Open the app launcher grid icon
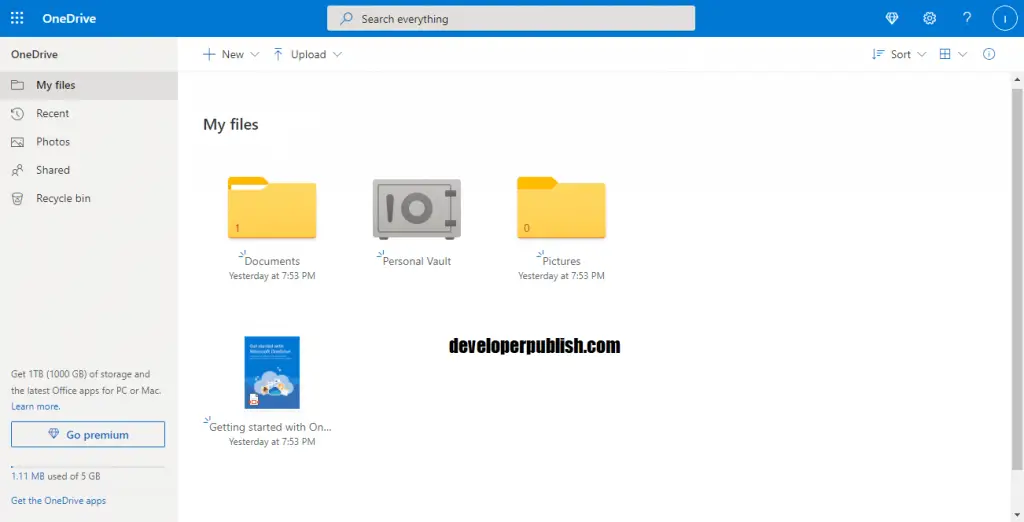1024x522 pixels. click(18, 18)
